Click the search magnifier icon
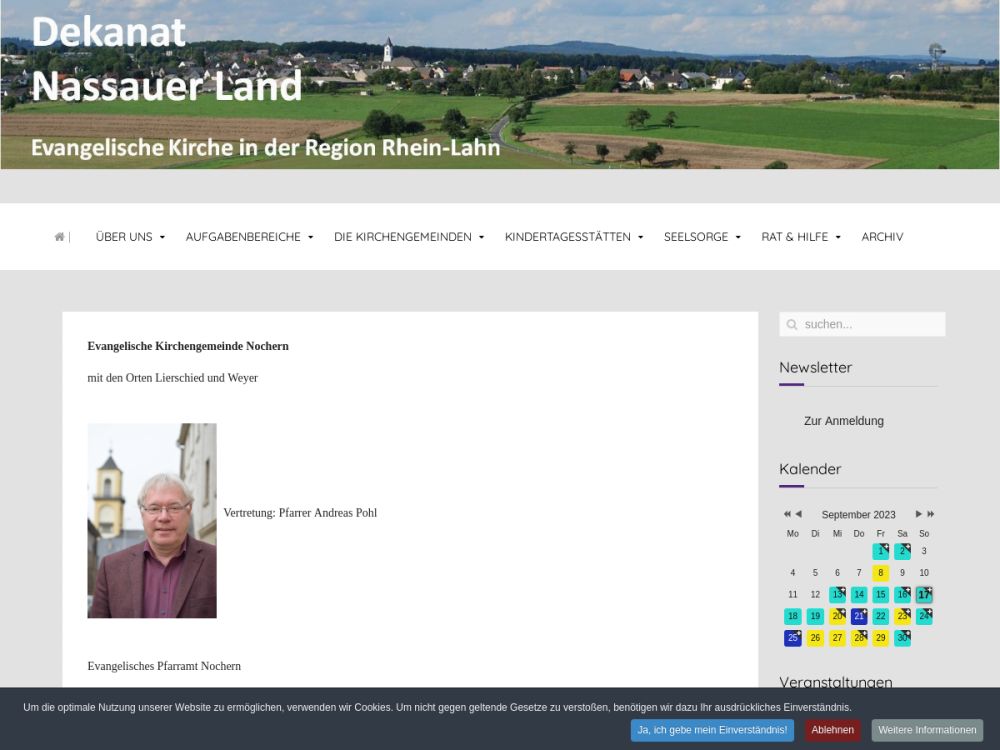This screenshot has height=750, width=1000. (792, 324)
